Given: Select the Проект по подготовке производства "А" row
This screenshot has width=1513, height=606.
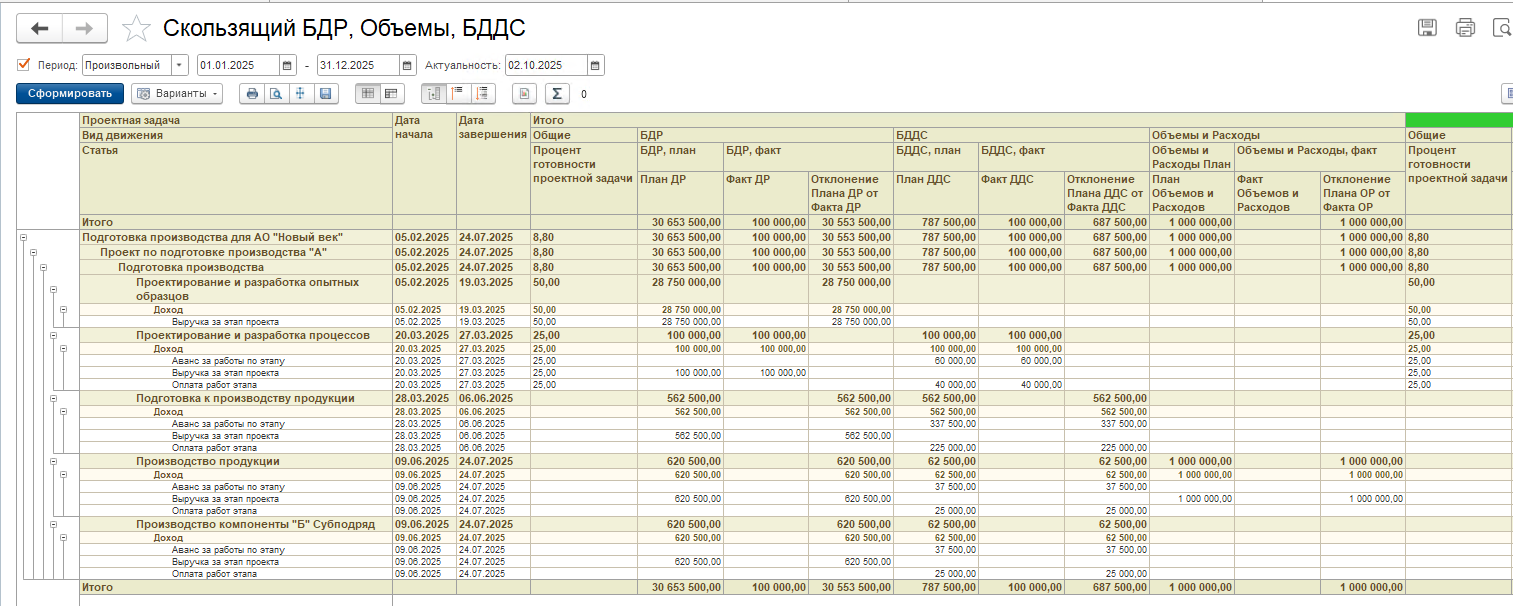Looking at the screenshot, I should coord(213,252).
